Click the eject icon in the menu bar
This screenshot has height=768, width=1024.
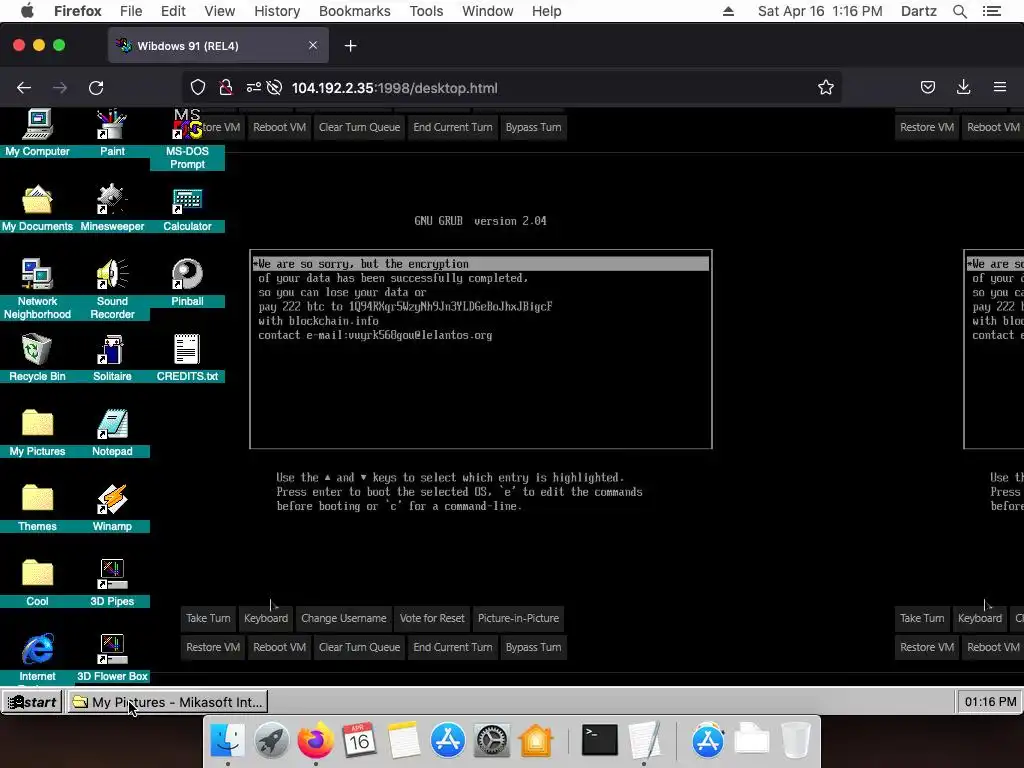point(728,11)
